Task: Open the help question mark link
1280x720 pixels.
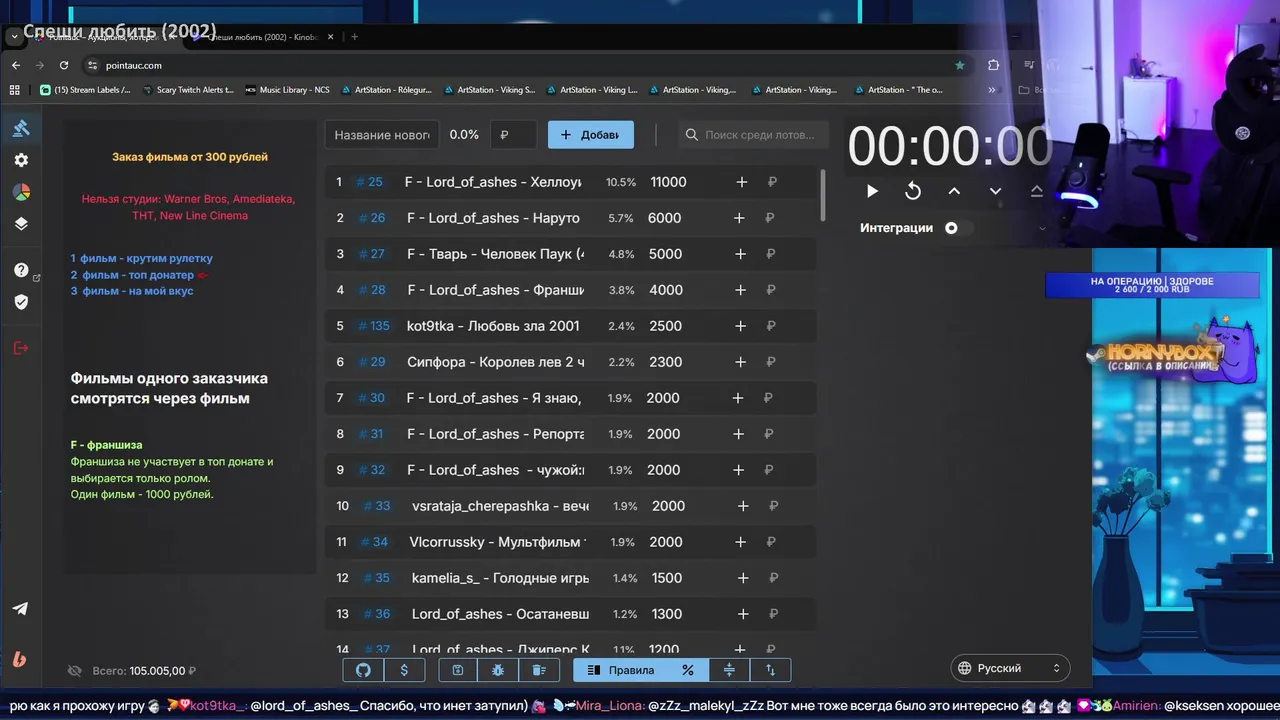Action: tap(21, 270)
